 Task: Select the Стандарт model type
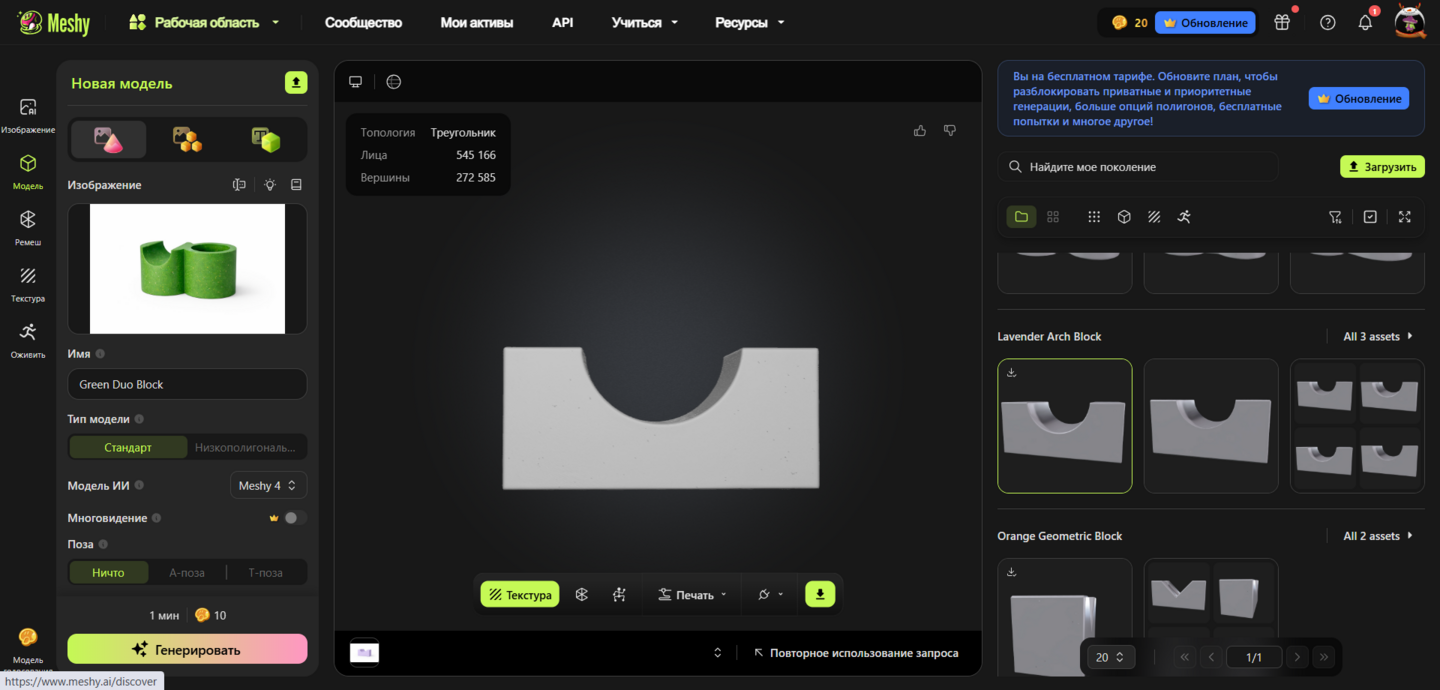(x=128, y=447)
